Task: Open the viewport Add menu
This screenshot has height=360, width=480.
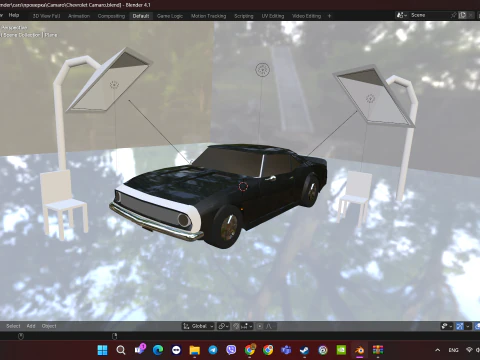Action: [x=31, y=326]
